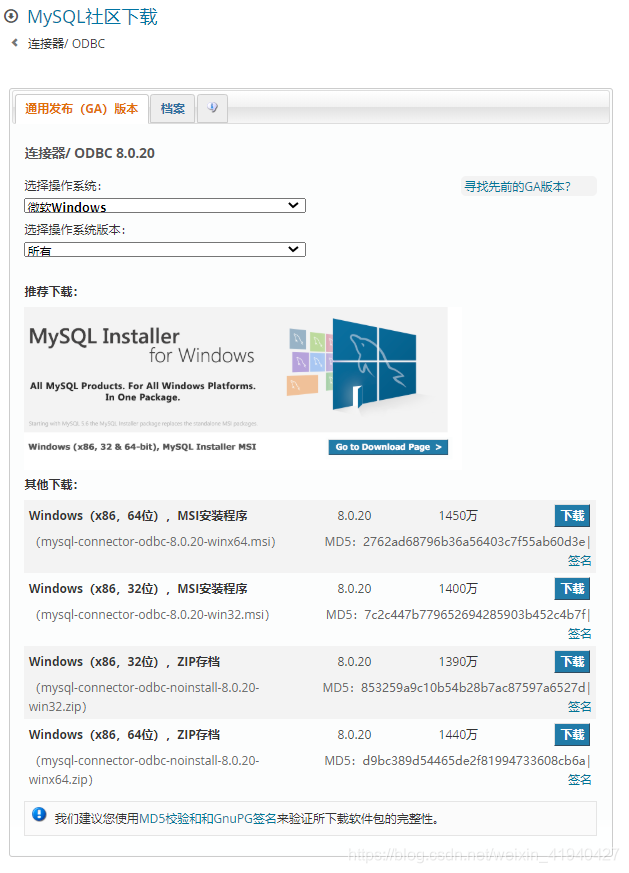Image resolution: width=629 pixels, height=873 pixels.
Task: Click the MySQL Installer for Windows banner
Action: tap(235, 370)
